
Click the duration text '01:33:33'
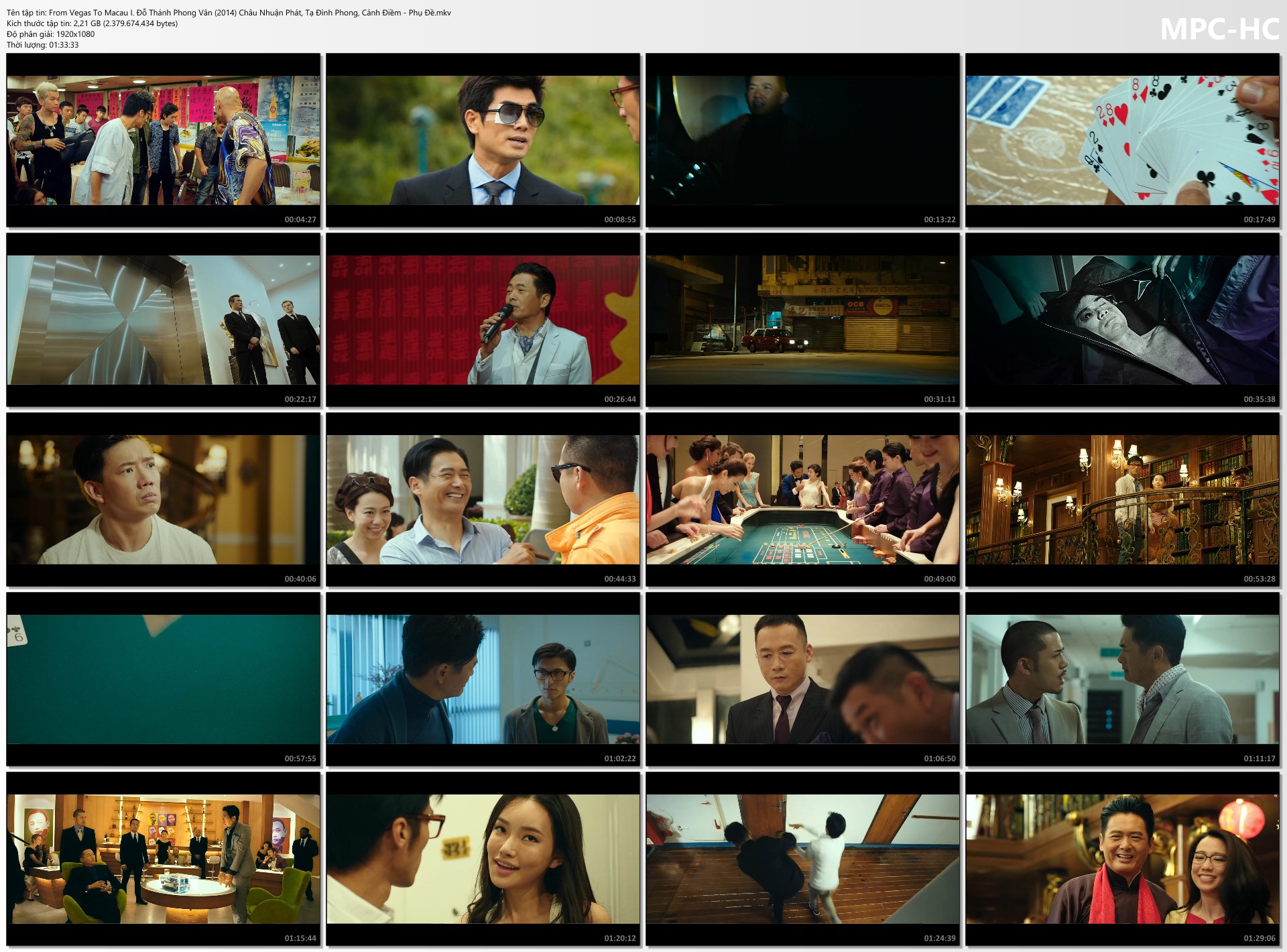[x=64, y=45]
